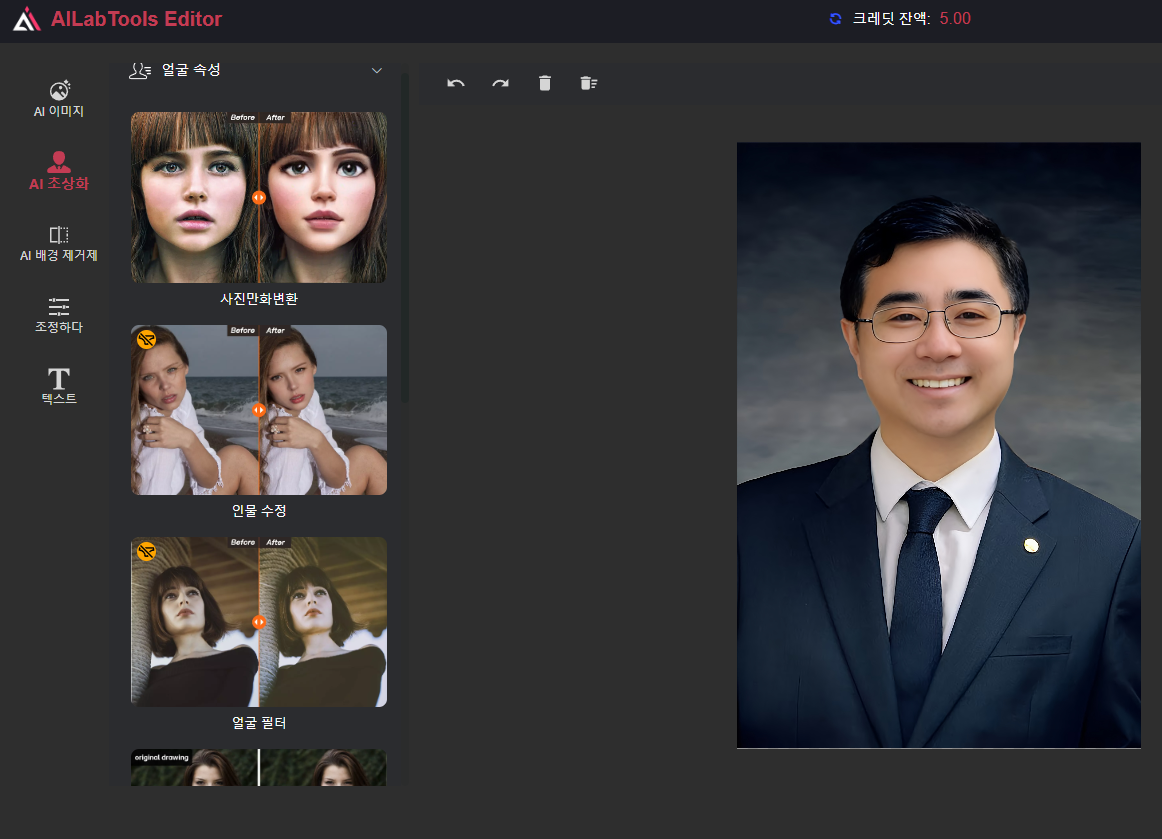Collapse the 얼굴 속성 dropdown chevron
The height and width of the screenshot is (839, 1162).
pos(376,70)
